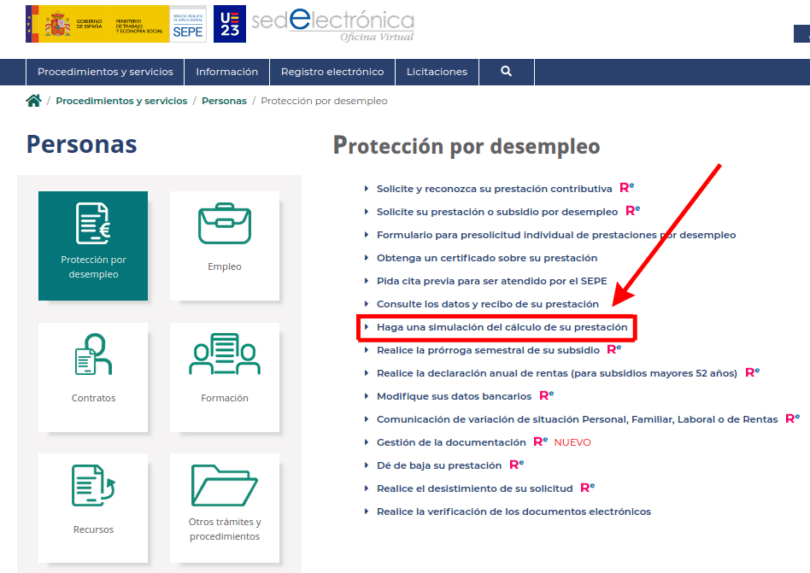Open the Formación tile

pyautogui.click(x=225, y=377)
